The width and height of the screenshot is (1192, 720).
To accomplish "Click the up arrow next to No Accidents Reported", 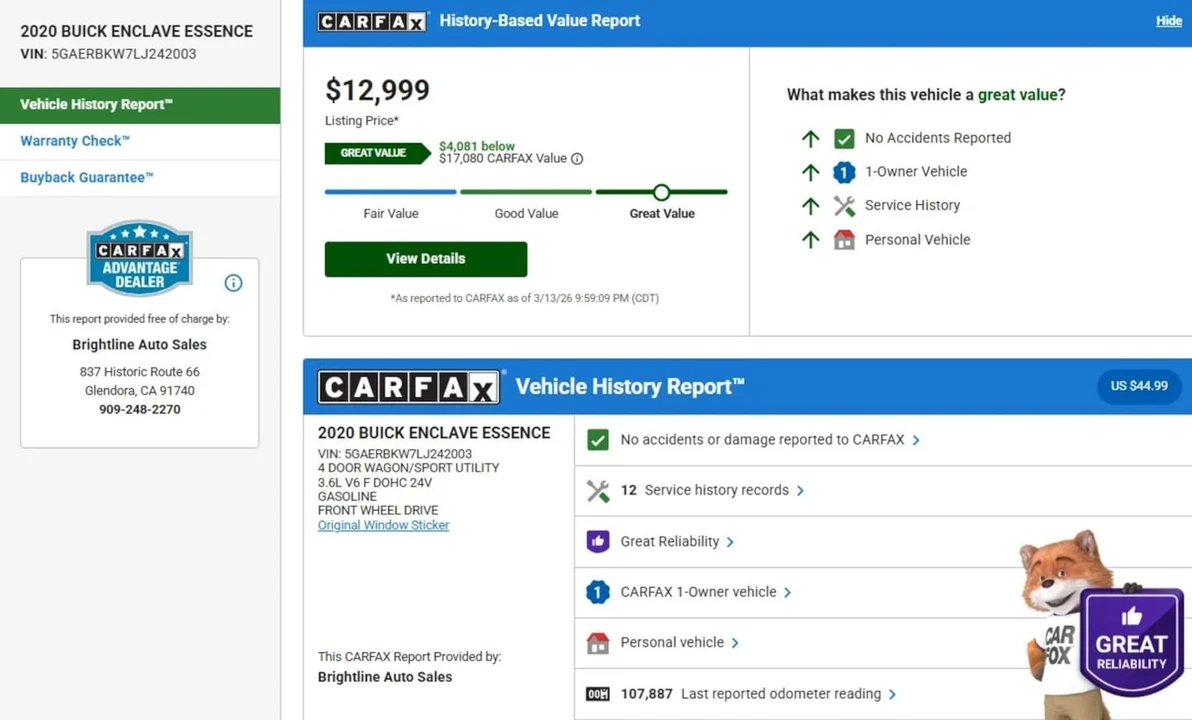I will click(x=810, y=138).
